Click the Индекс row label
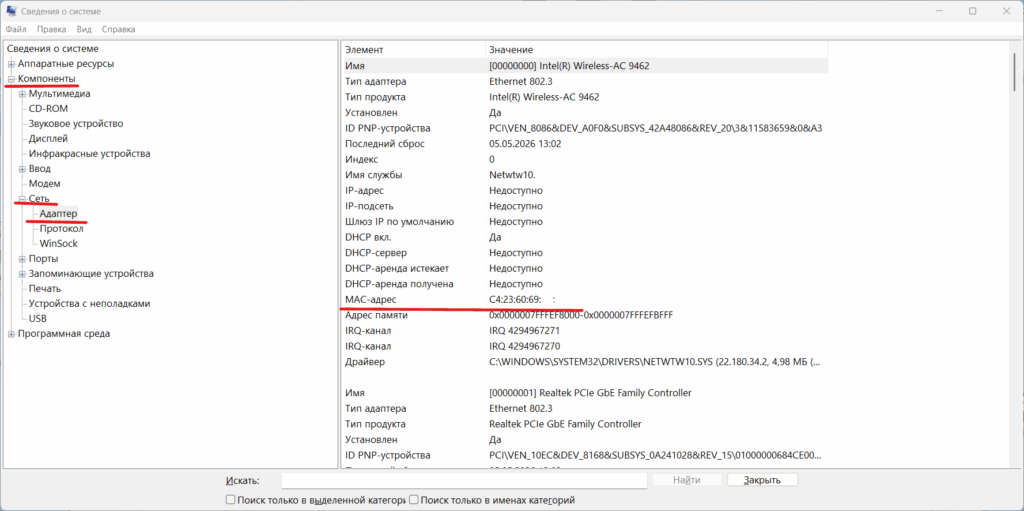This screenshot has width=1024, height=511. point(362,159)
